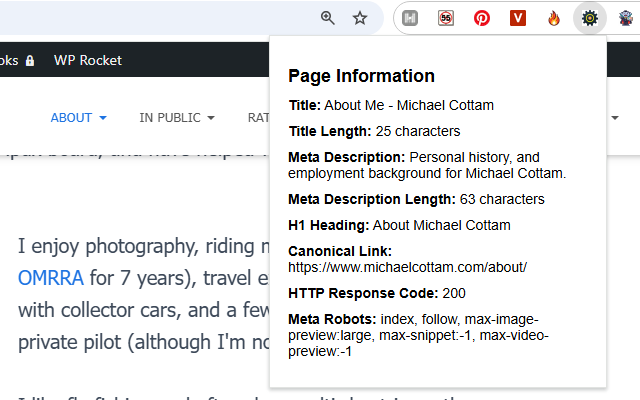Open the WP Rocket admin menu
The height and width of the screenshot is (400, 640).
88,60
